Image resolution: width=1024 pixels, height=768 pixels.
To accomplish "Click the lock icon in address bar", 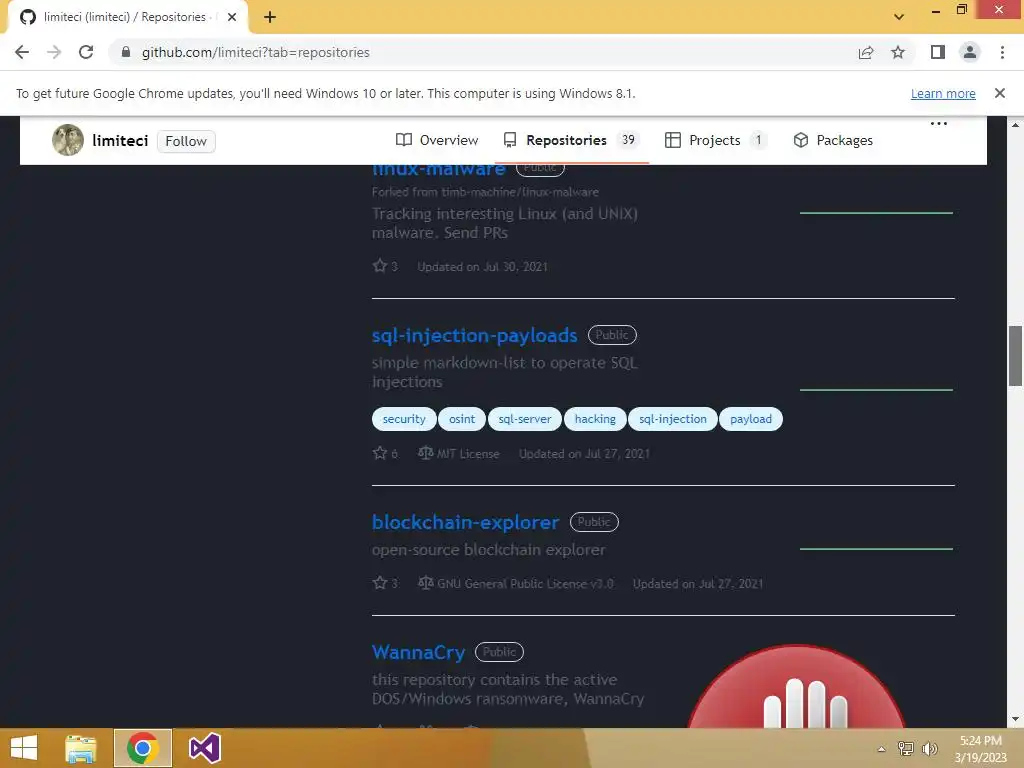I will click(x=126, y=52).
